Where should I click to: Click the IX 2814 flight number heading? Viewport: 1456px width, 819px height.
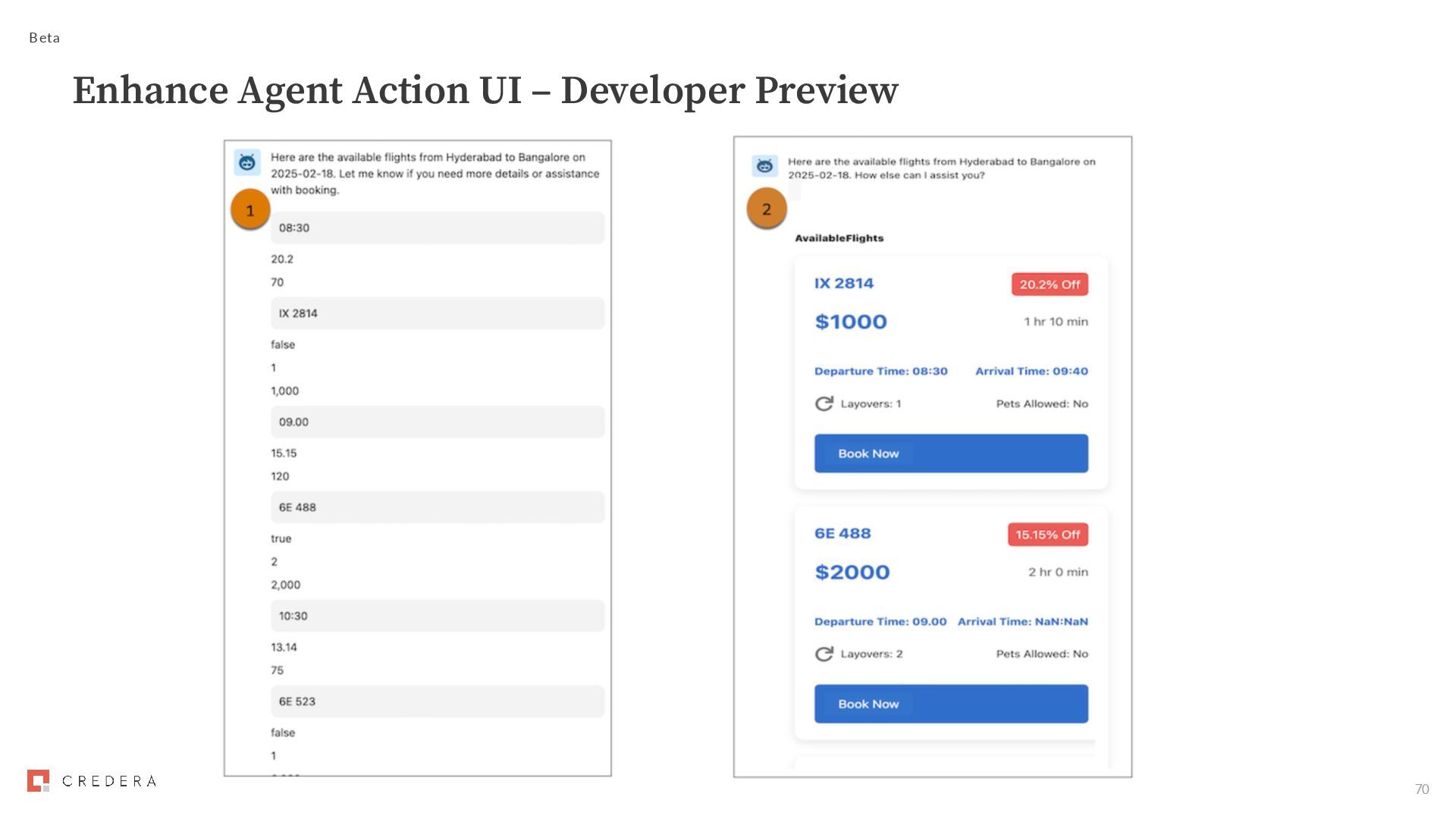click(x=843, y=284)
